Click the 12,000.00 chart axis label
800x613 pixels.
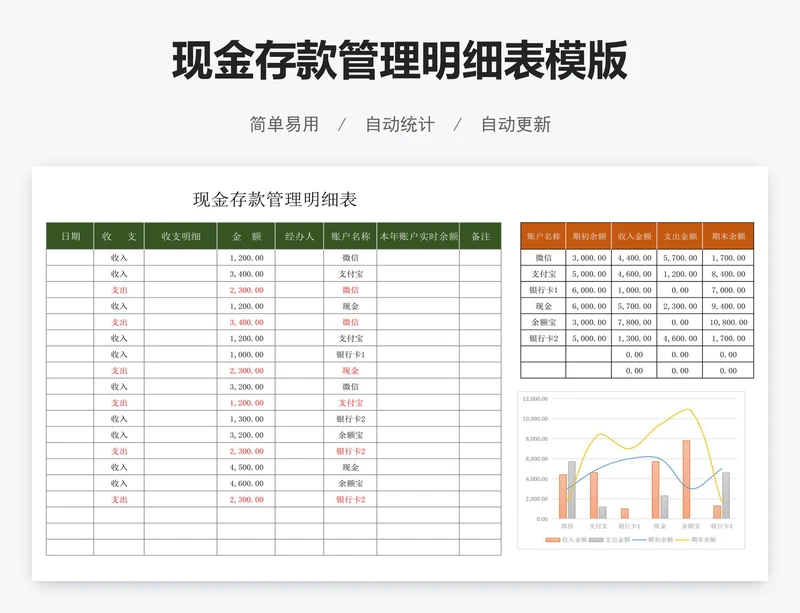coord(535,399)
